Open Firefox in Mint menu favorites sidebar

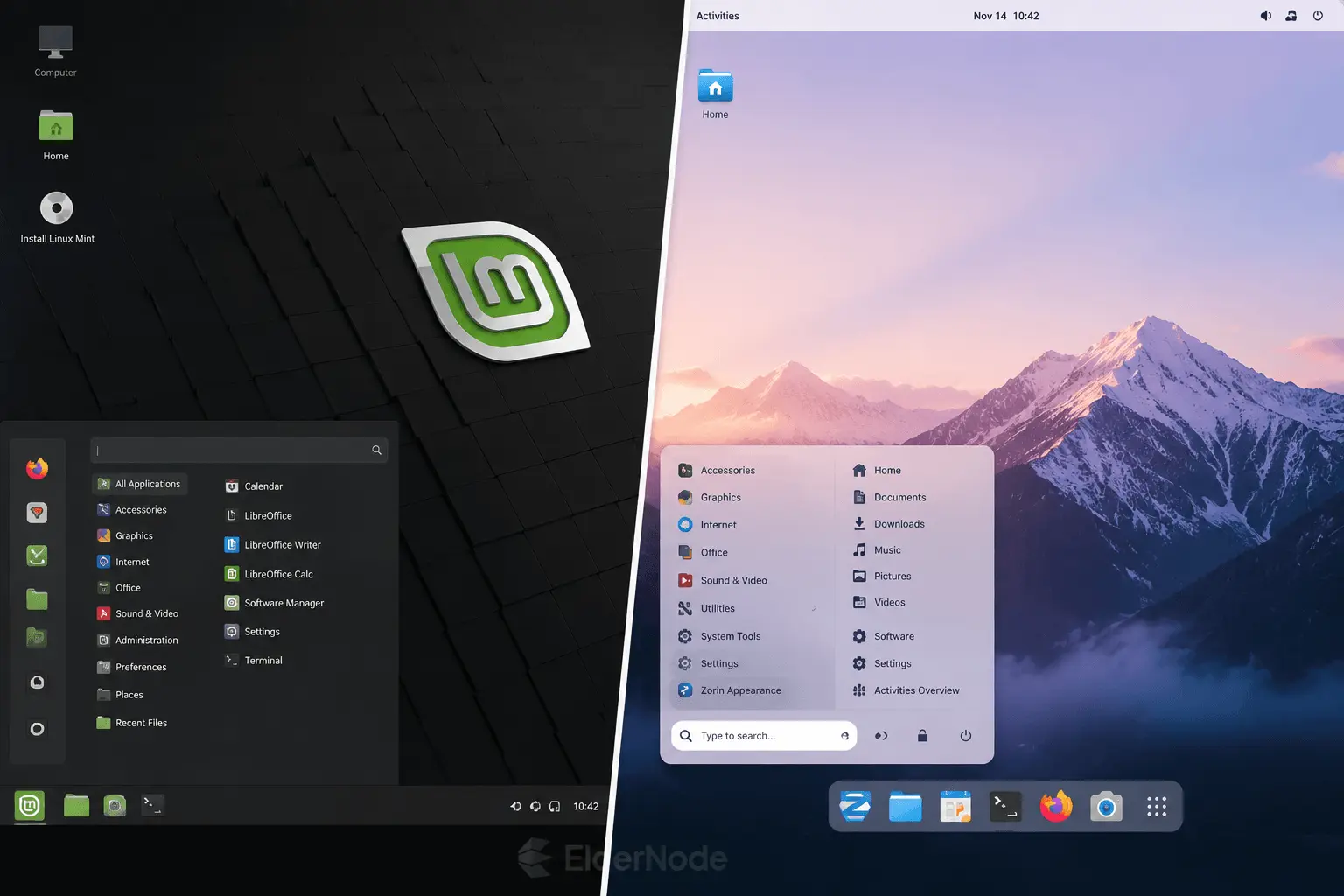[37, 469]
